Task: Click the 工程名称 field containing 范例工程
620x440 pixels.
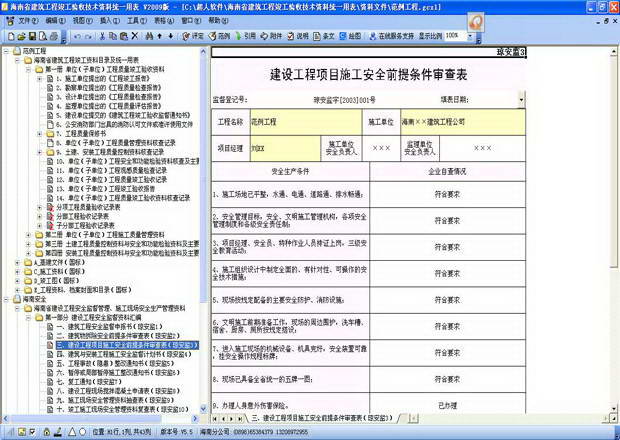Action: (x=306, y=122)
